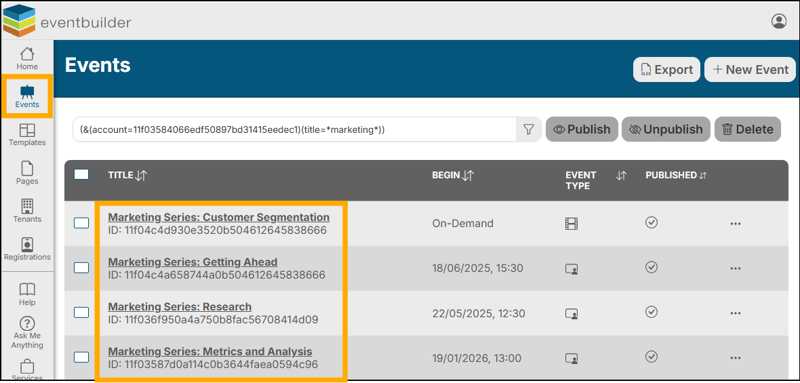Open Ask Me Anything in the sidebar
The image size is (800, 383).
pos(27,333)
